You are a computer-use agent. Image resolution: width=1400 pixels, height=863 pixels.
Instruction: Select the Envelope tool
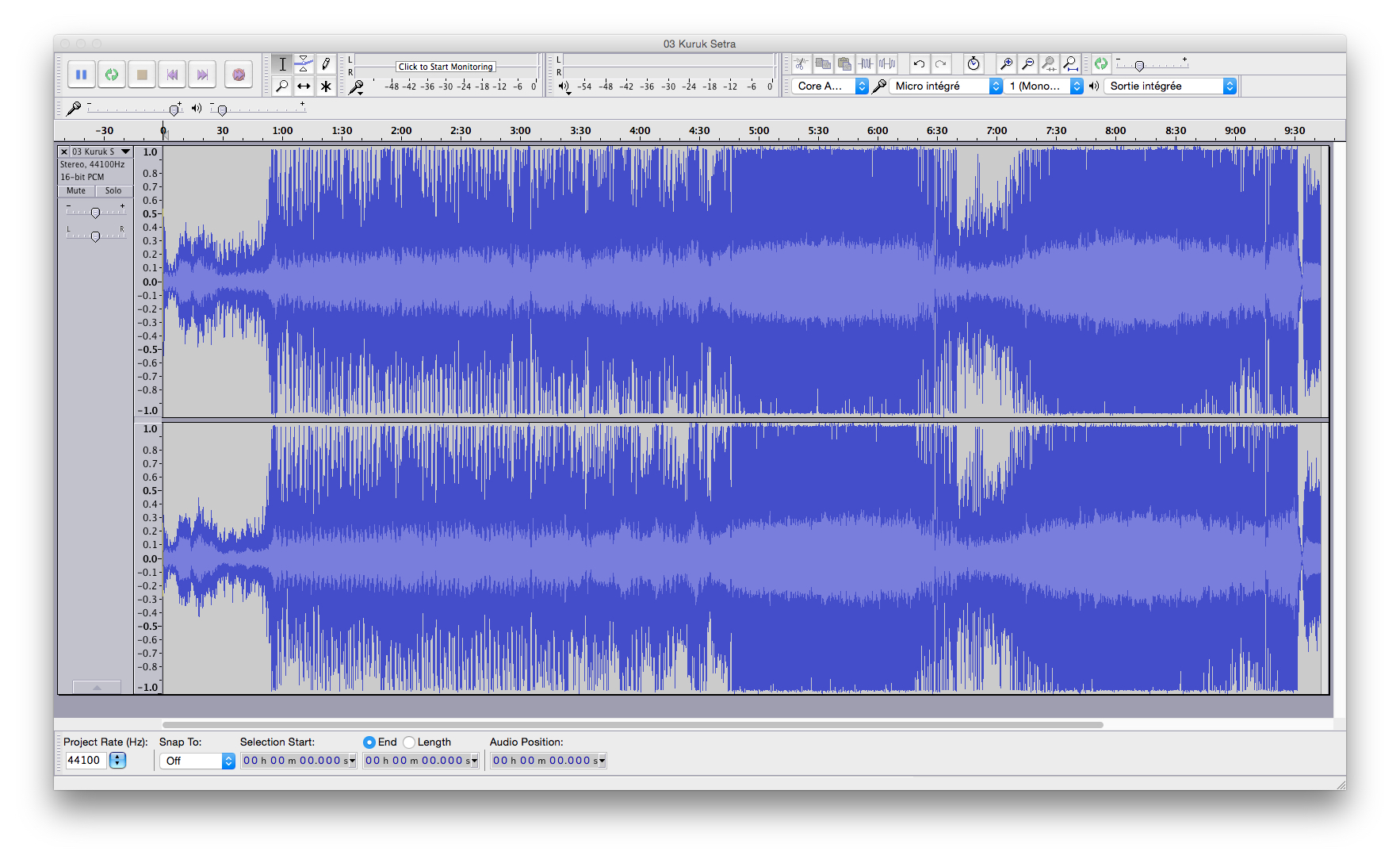(304, 63)
